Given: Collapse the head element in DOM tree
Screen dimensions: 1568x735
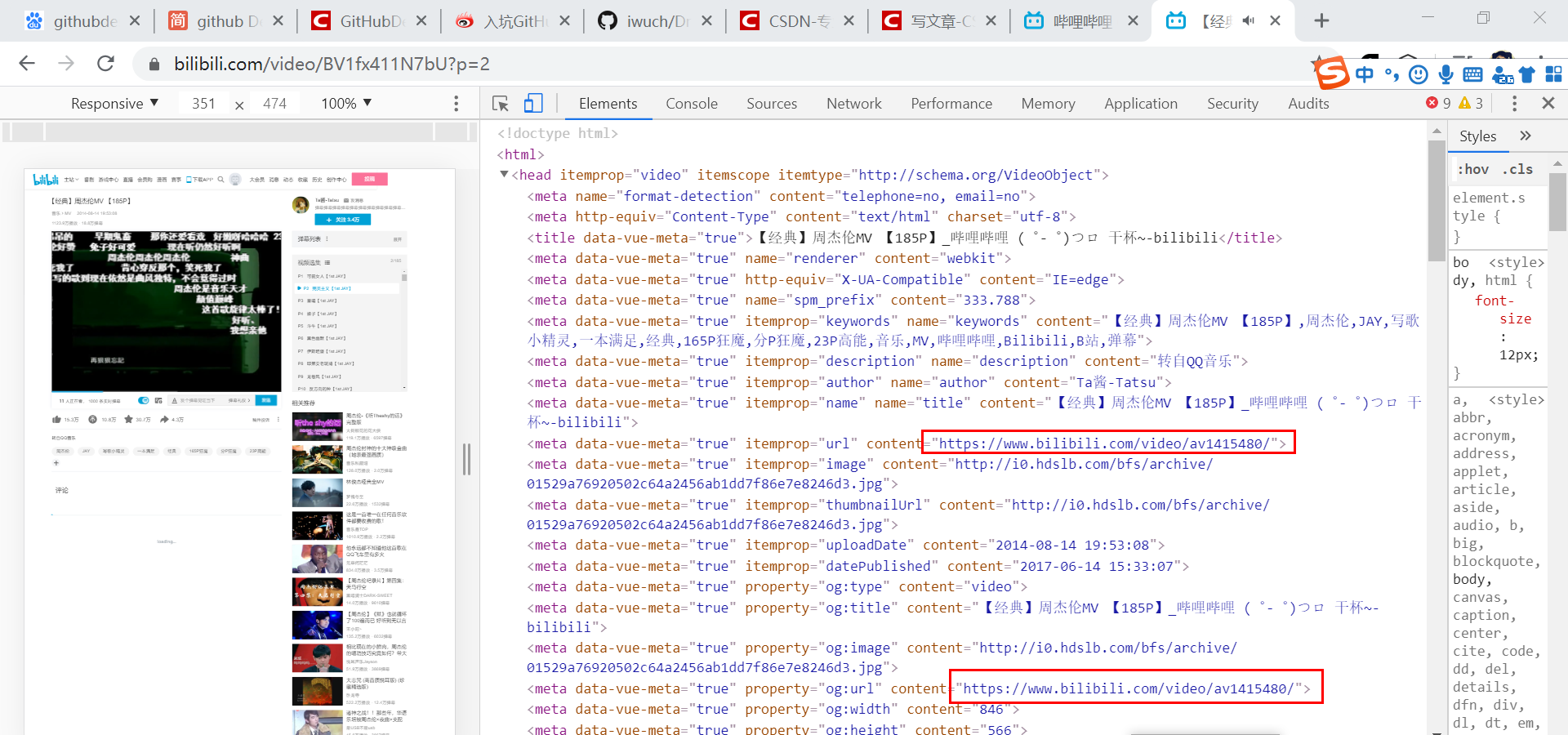Looking at the screenshot, I should click(505, 174).
